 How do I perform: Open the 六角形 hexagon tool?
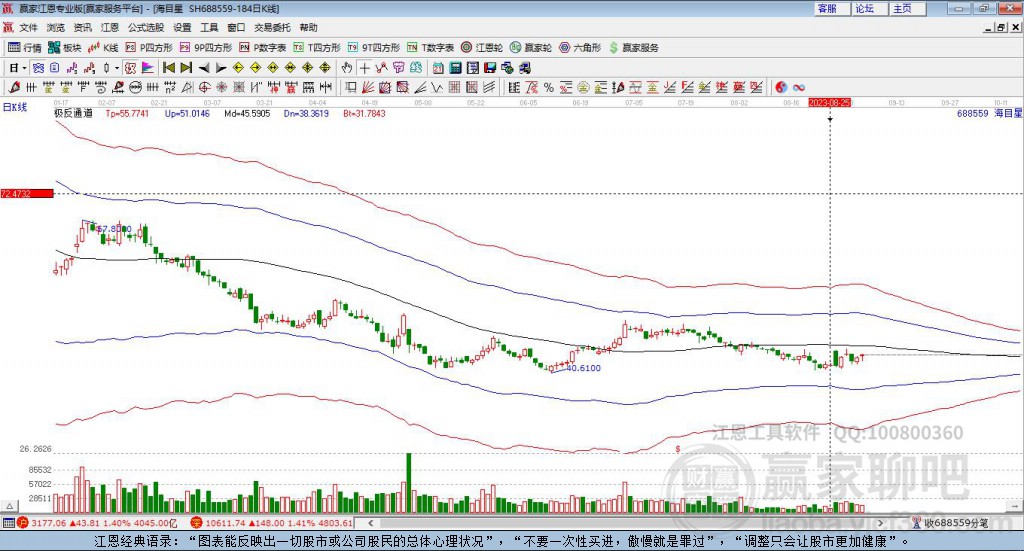coord(580,47)
